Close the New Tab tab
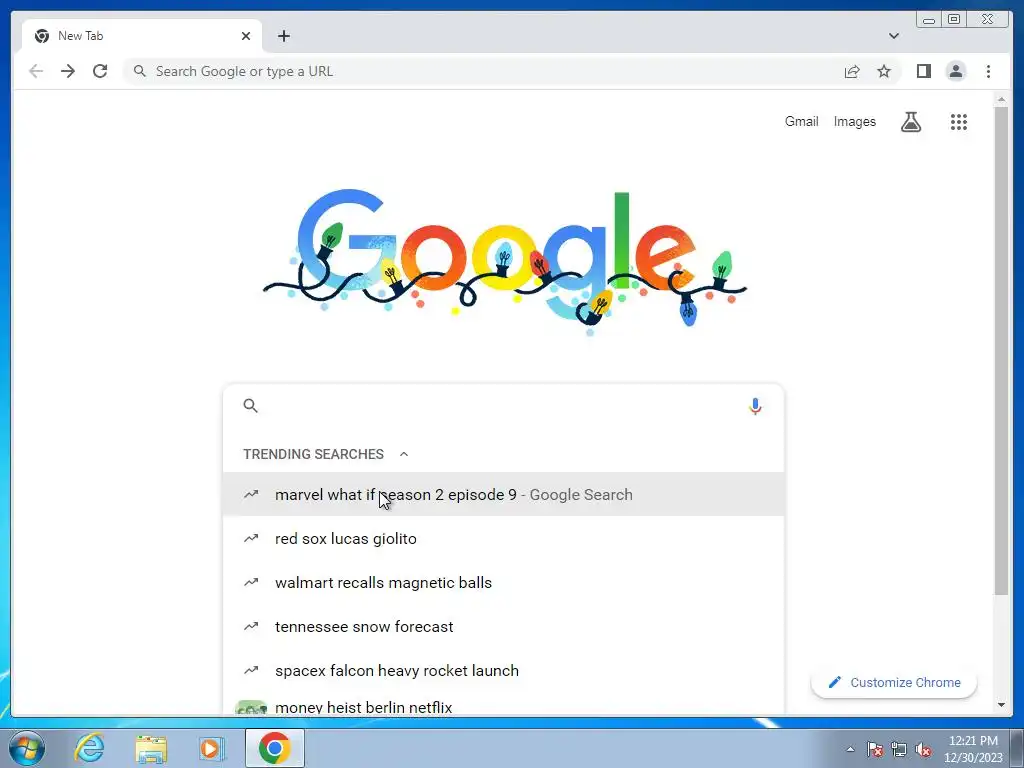 tap(246, 36)
